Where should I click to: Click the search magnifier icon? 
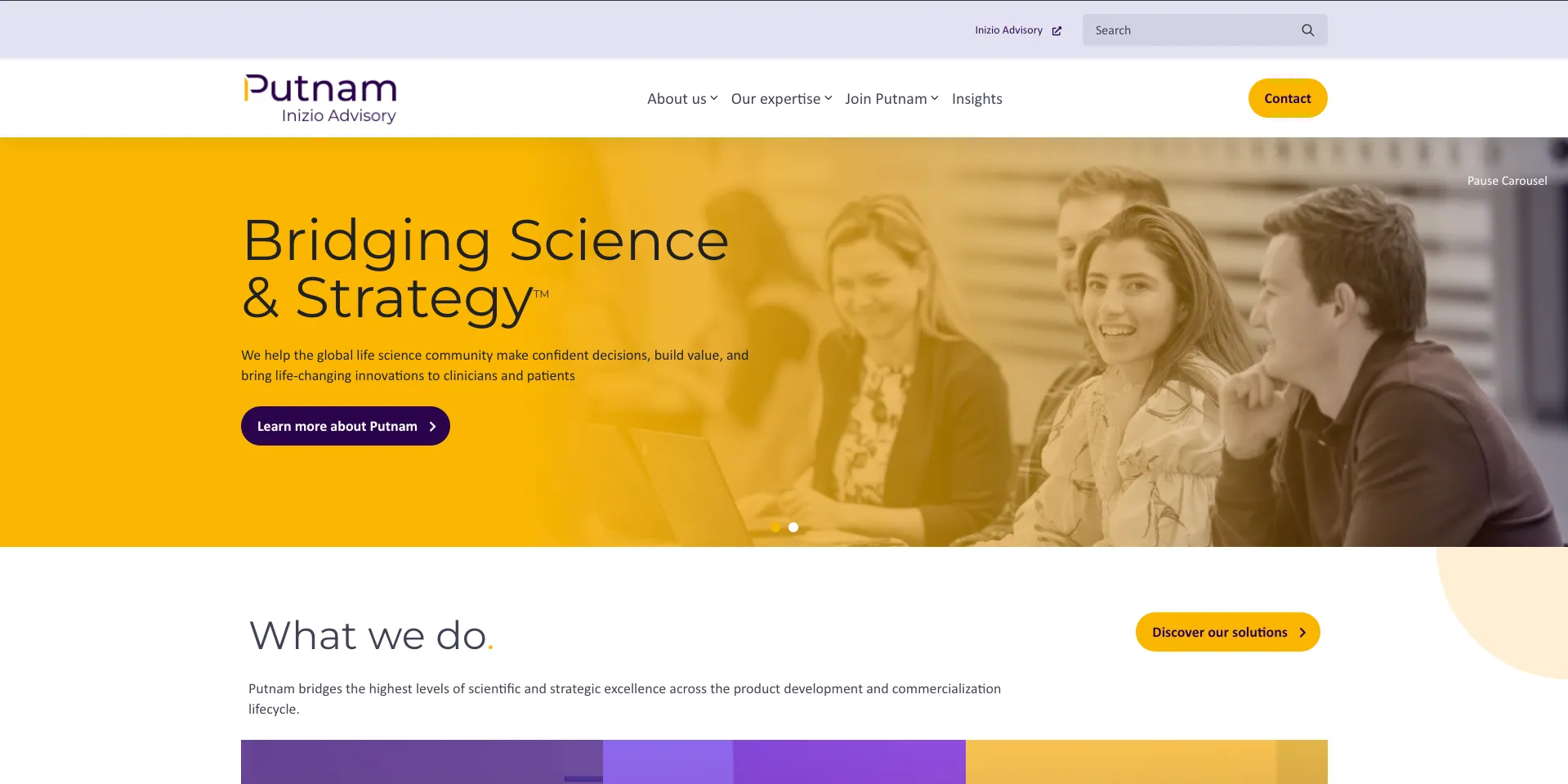[1307, 30]
